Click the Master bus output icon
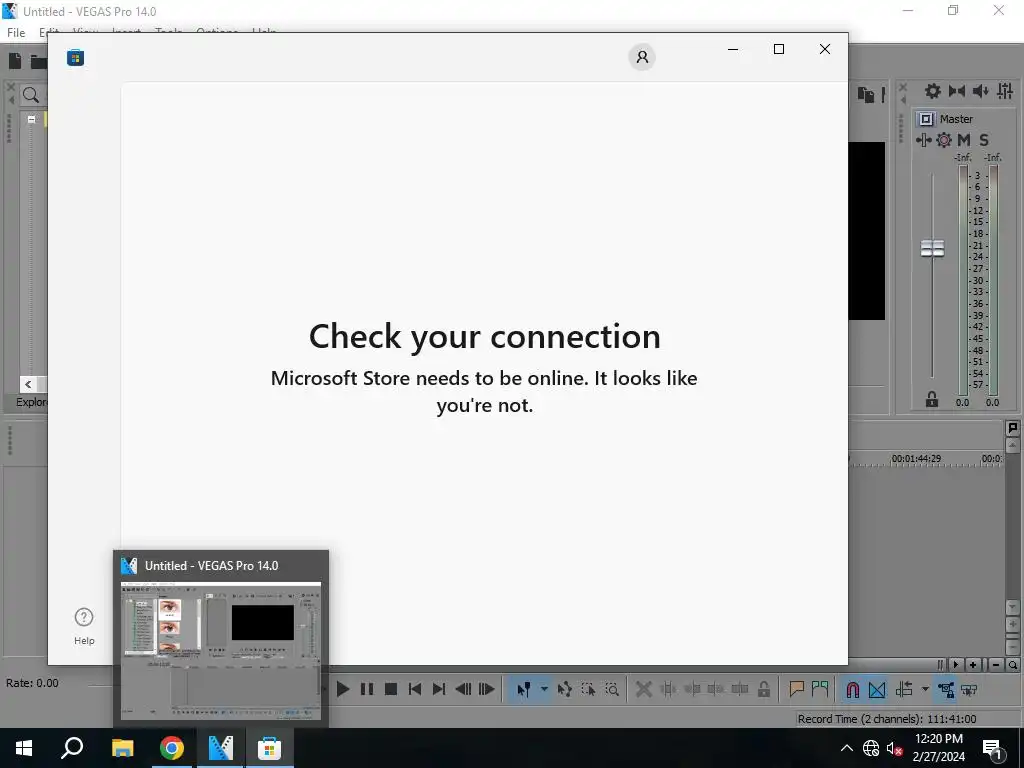Viewport: 1024px width, 768px height. [x=926, y=119]
